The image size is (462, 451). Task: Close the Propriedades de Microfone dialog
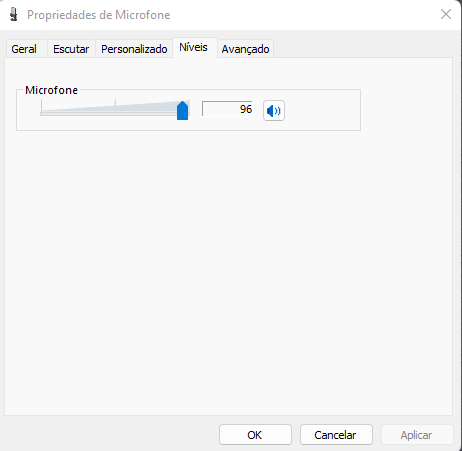click(446, 14)
